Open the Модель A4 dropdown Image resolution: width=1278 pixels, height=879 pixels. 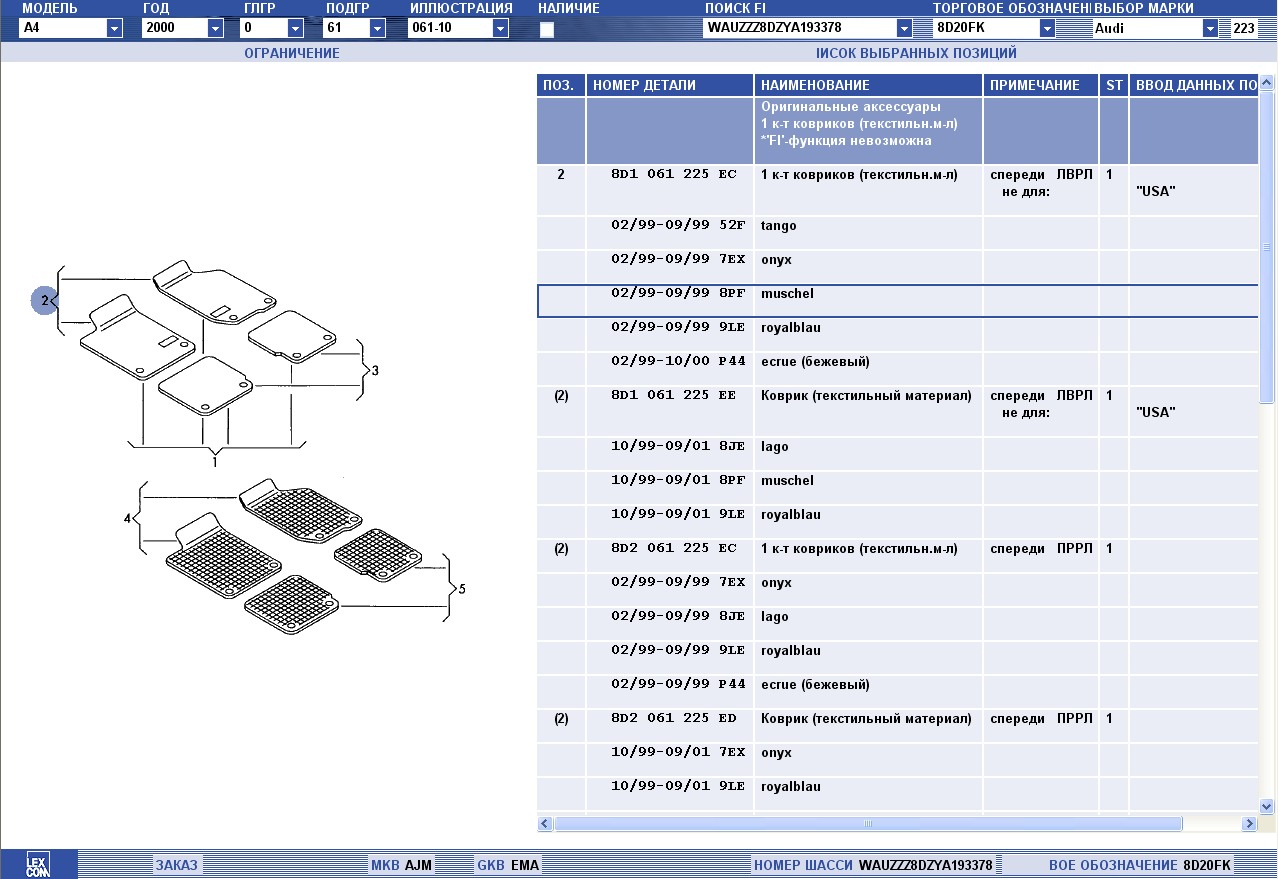114,29
